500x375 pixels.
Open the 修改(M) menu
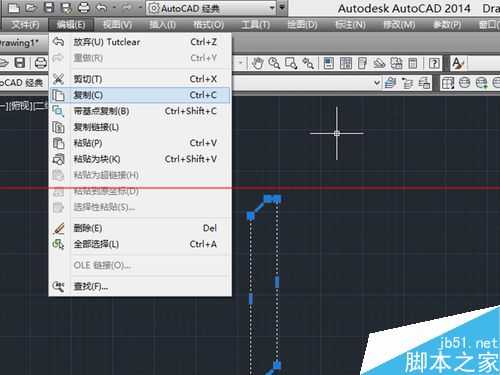point(399,25)
